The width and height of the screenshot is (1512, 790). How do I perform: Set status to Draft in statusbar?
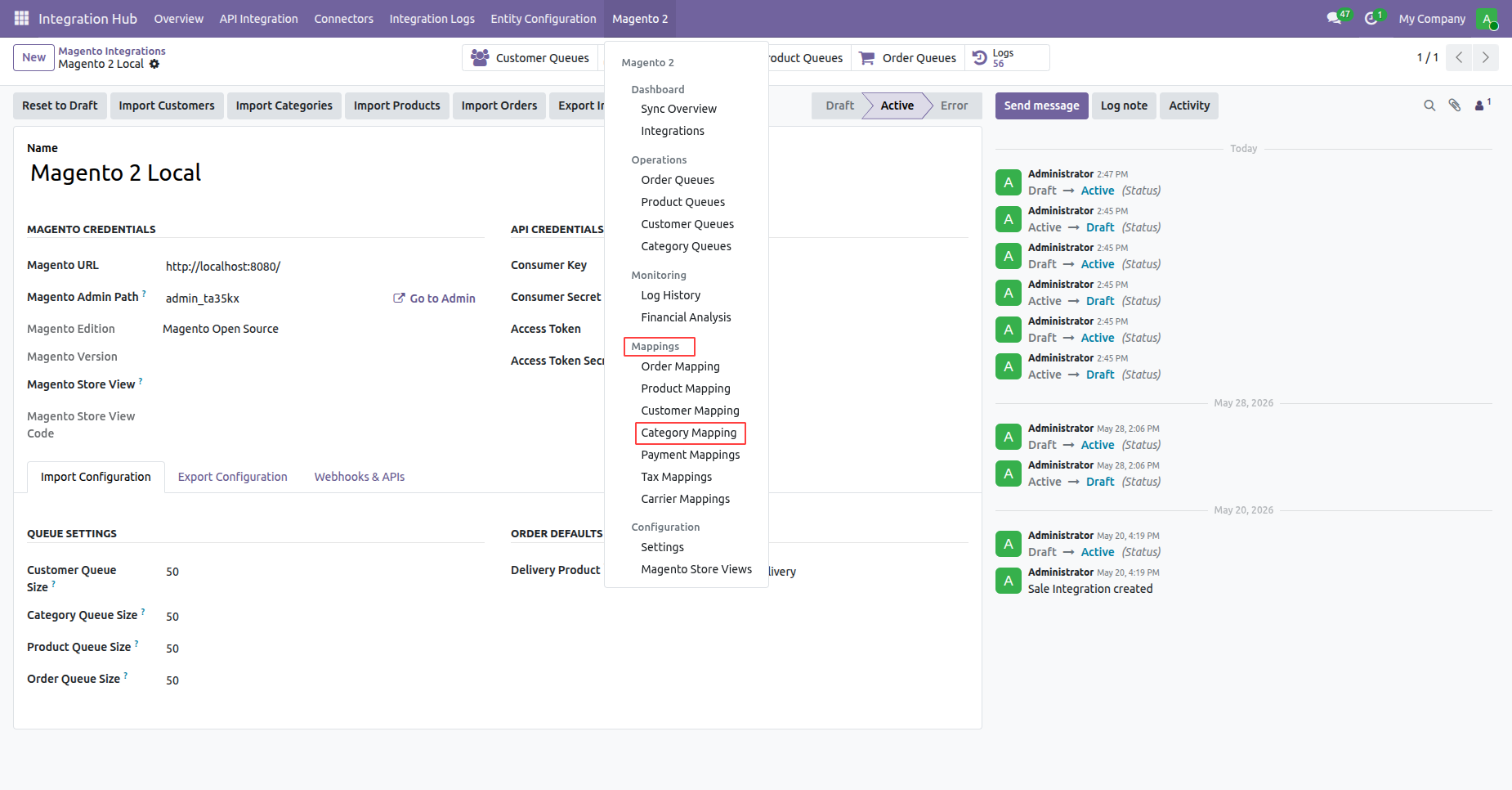(x=839, y=105)
